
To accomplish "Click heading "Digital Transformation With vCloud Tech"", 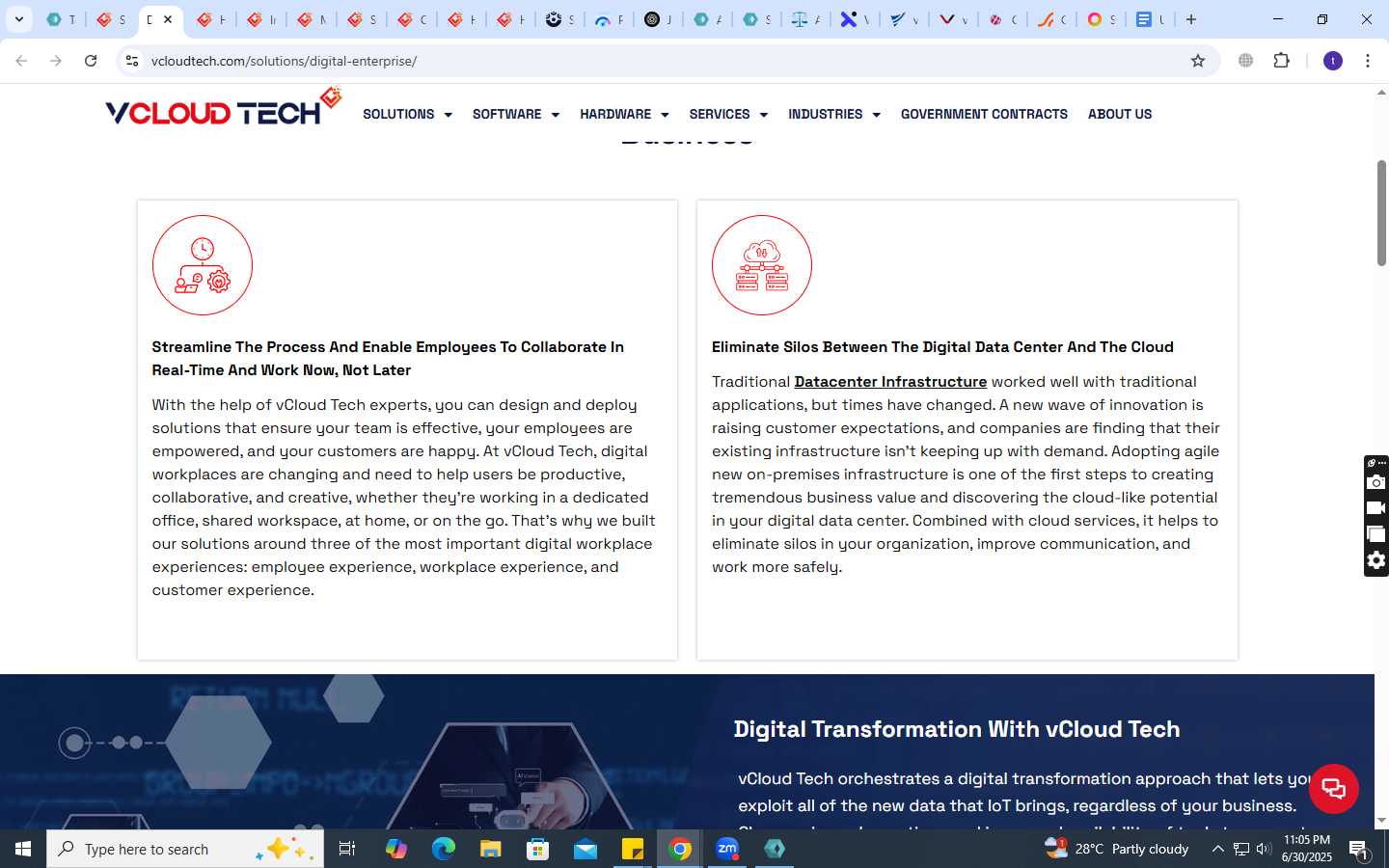I will click(957, 729).
